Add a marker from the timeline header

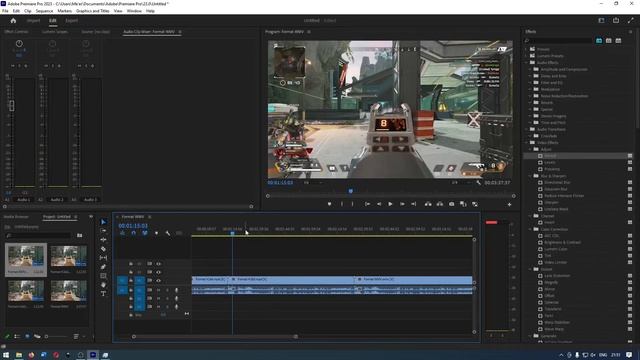[156, 233]
